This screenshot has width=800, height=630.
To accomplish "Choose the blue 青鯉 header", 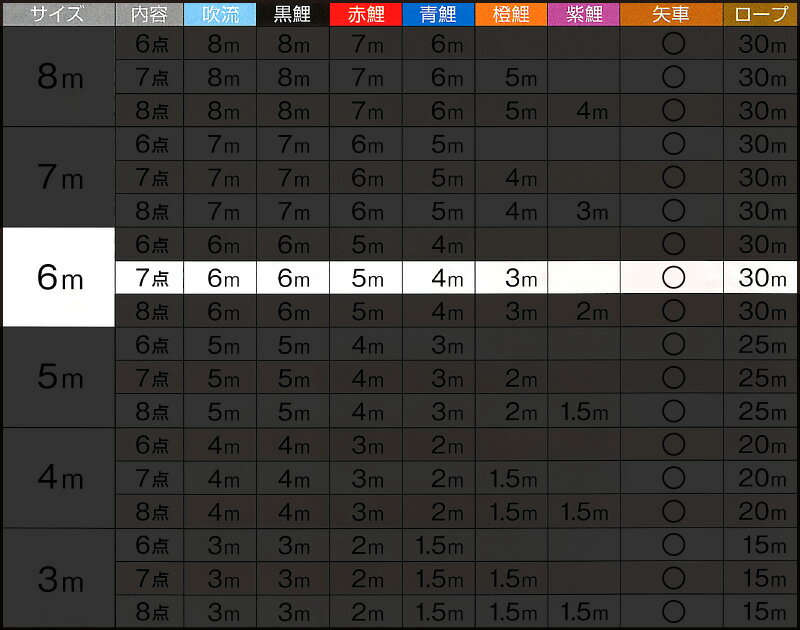I will [x=437, y=14].
